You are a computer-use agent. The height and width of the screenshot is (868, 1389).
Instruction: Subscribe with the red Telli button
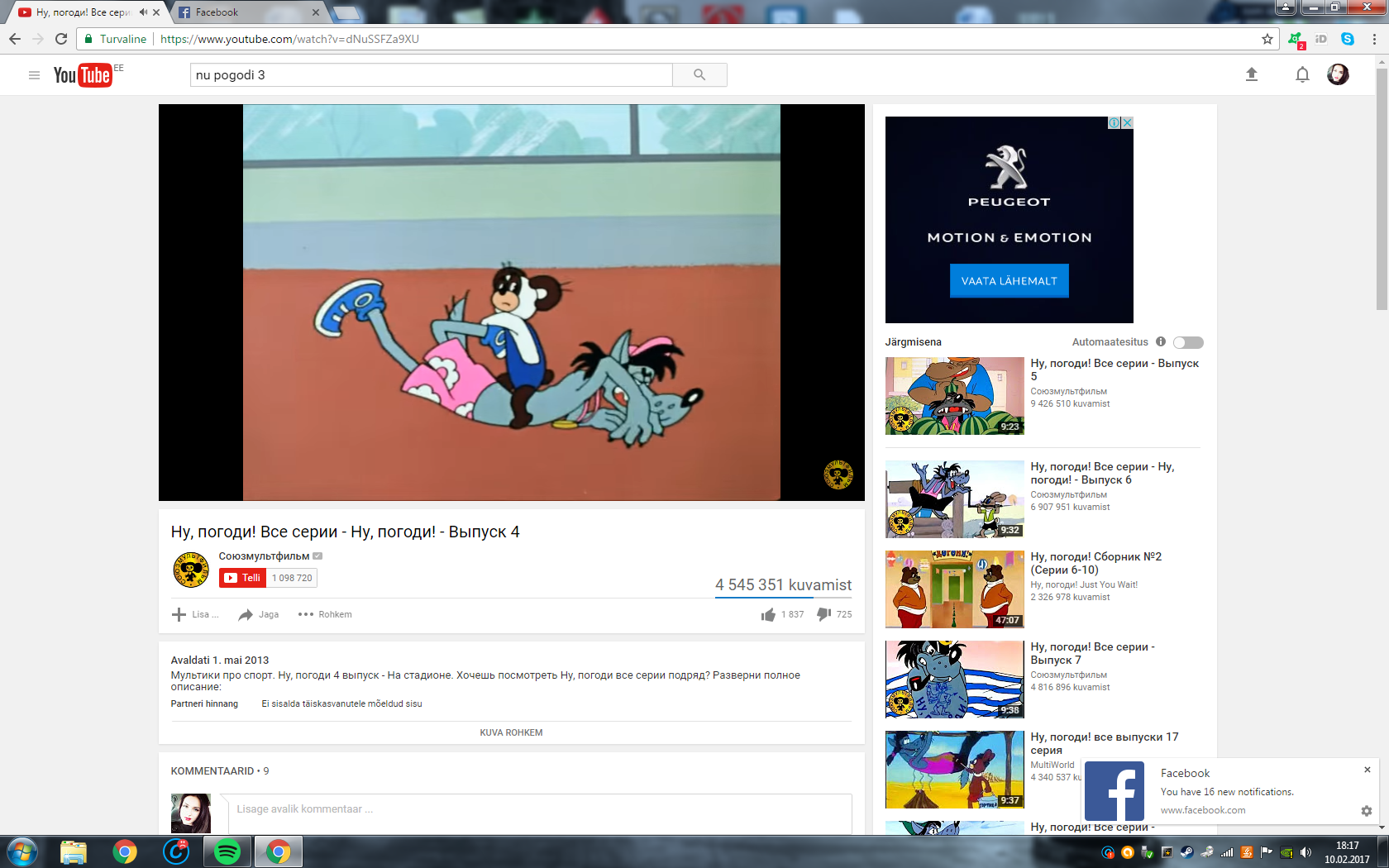(x=243, y=578)
